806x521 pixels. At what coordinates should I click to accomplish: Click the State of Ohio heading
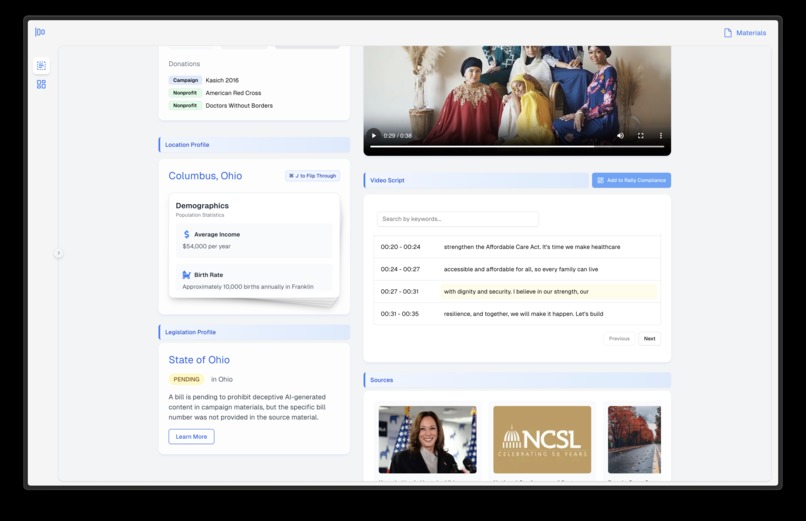point(199,360)
